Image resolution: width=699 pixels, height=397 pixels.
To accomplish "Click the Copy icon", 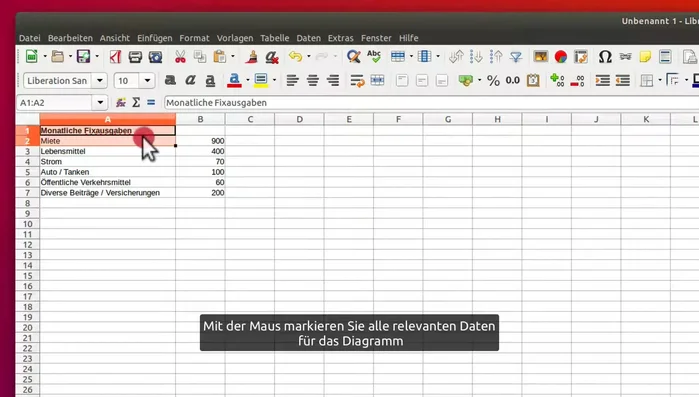I will [200, 57].
